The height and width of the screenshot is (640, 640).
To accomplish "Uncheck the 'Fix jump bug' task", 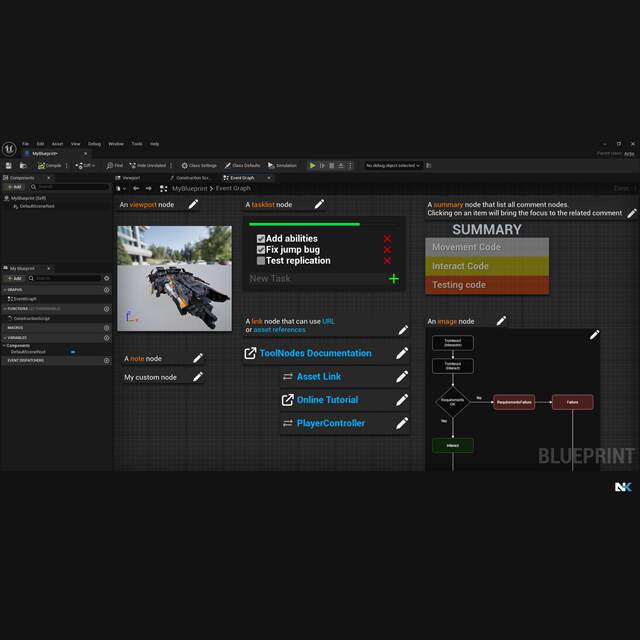I will pyautogui.click(x=261, y=249).
